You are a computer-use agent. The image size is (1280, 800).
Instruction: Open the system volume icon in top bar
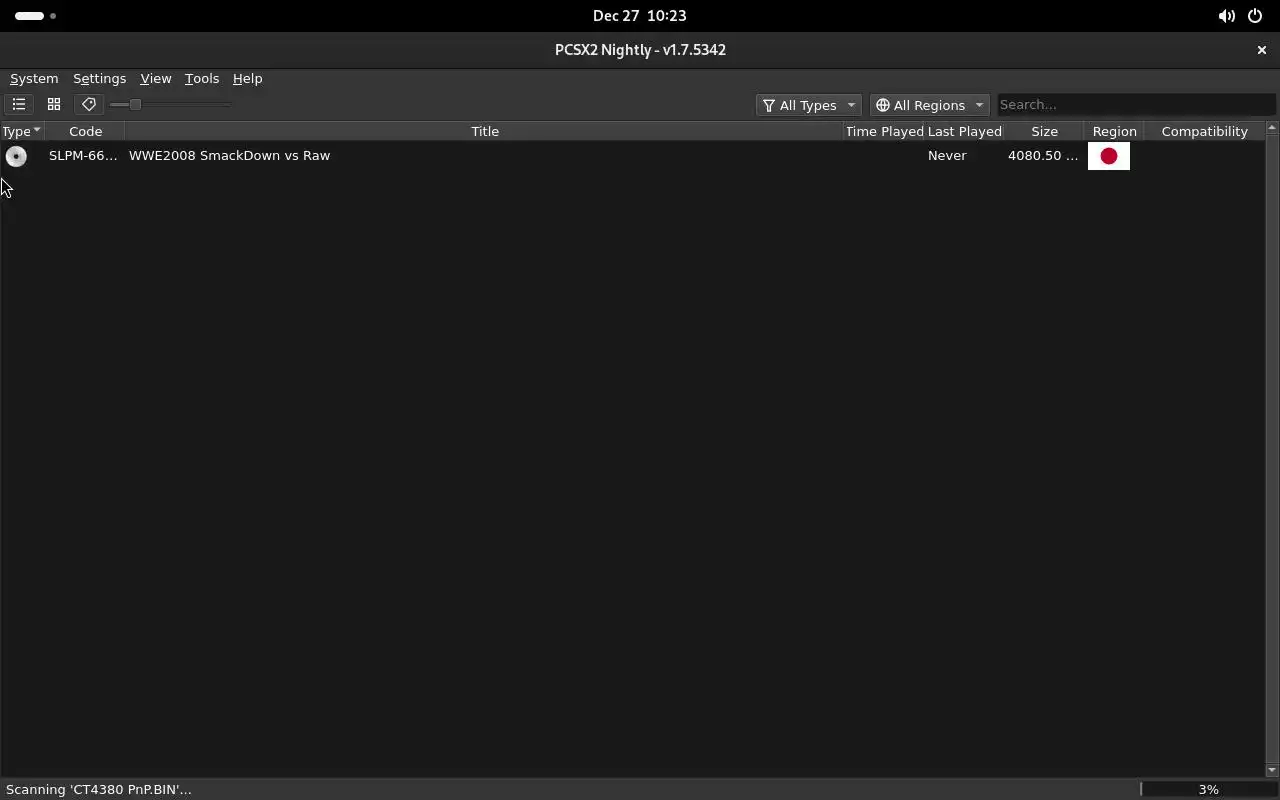1226,16
